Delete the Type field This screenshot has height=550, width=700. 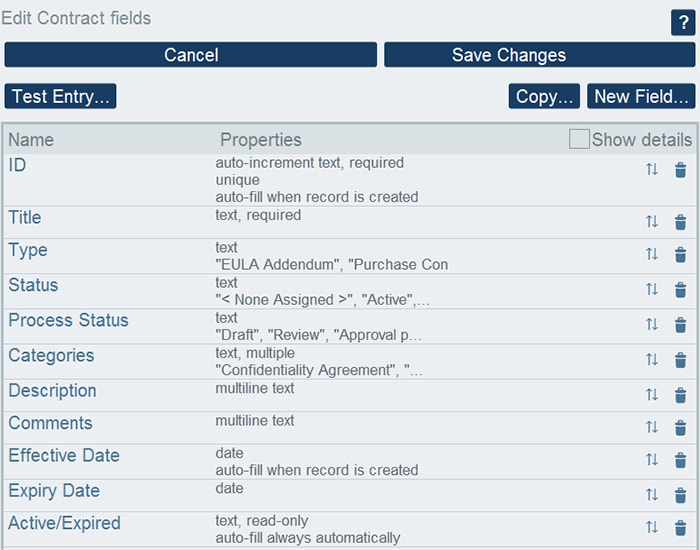[680, 255]
